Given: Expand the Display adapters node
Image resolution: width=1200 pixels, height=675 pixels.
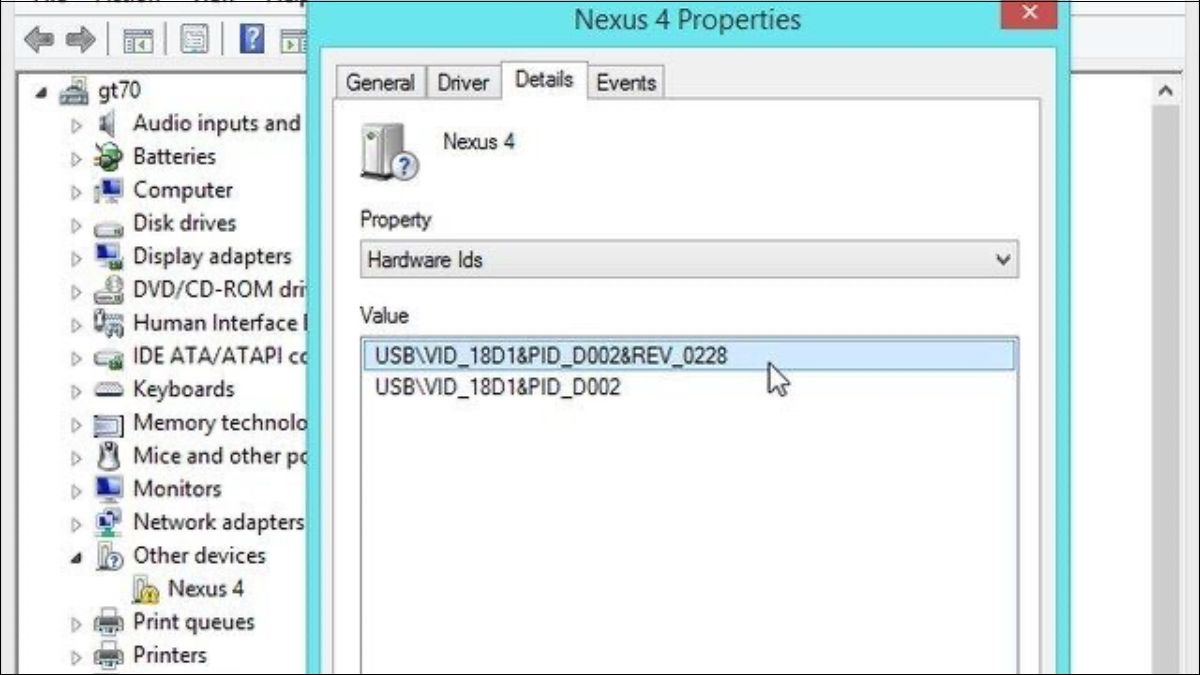Looking at the screenshot, I should pyautogui.click(x=77, y=258).
